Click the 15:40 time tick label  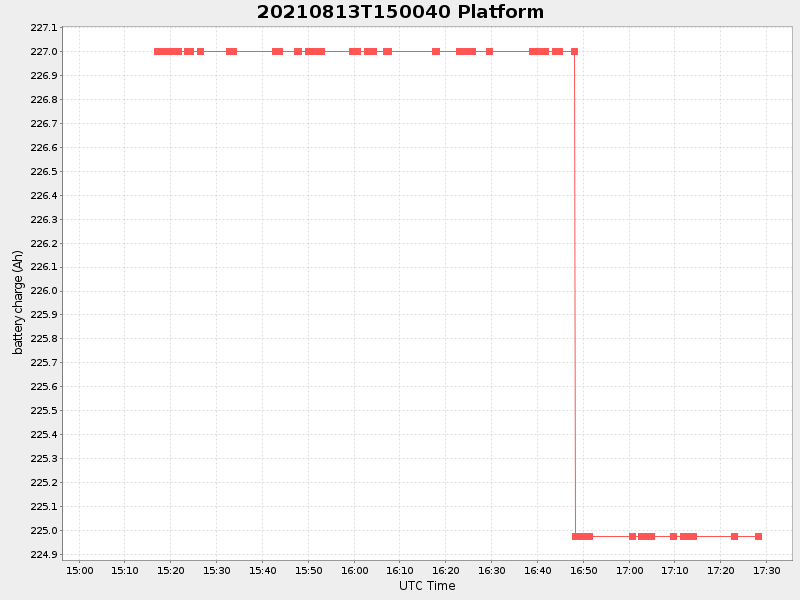click(x=263, y=570)
